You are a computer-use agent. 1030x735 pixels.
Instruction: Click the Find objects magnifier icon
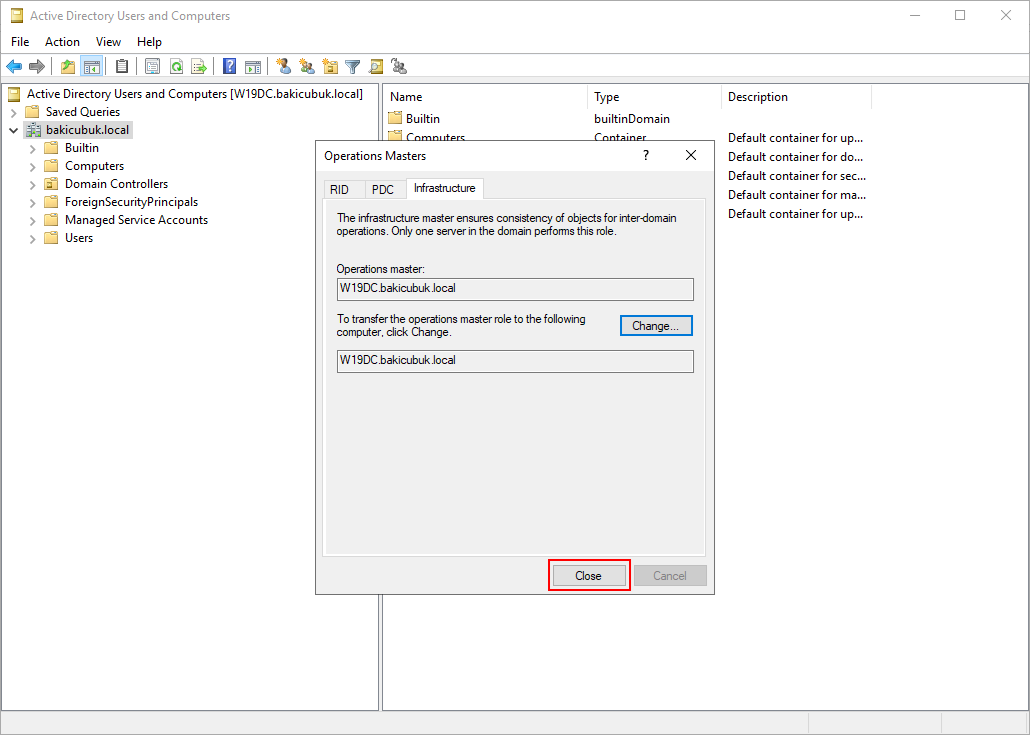(x=376, y=66)
